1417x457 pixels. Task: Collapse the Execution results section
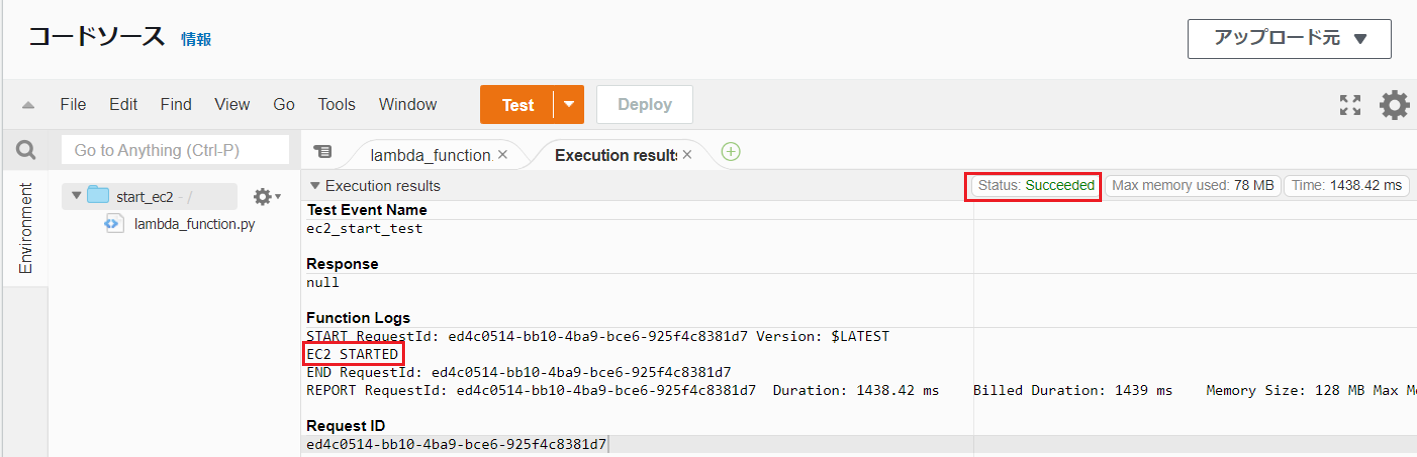(315, 186)
